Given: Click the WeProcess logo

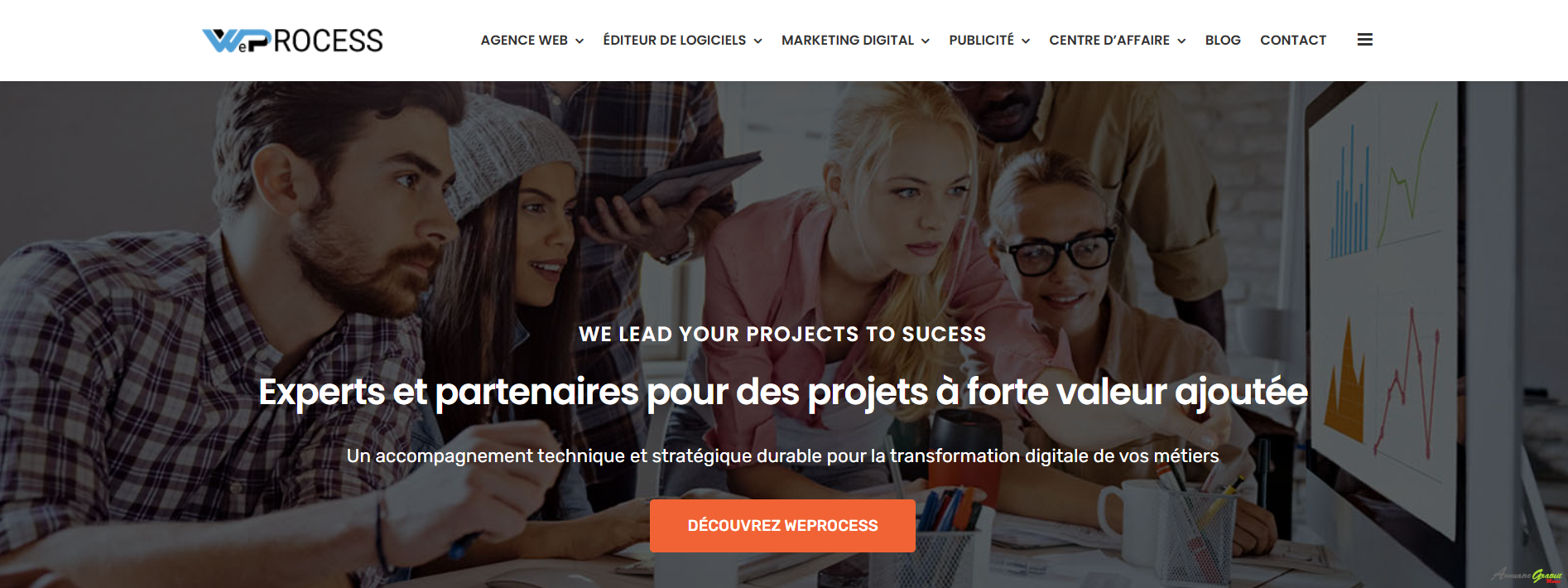Looking at the screenshot, I should tap(292, 41).
